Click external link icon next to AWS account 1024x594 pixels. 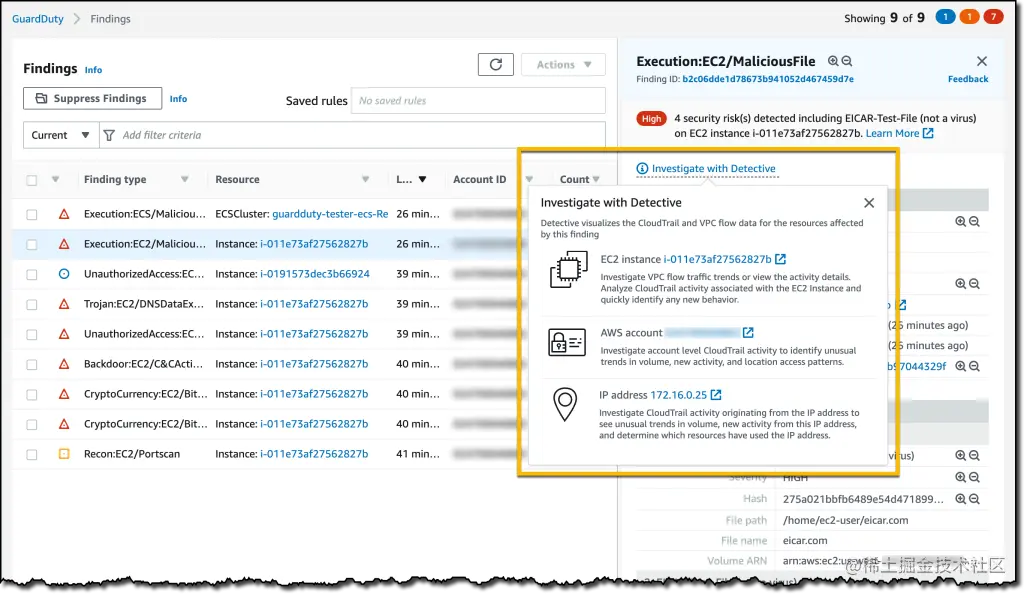point(748,333)
